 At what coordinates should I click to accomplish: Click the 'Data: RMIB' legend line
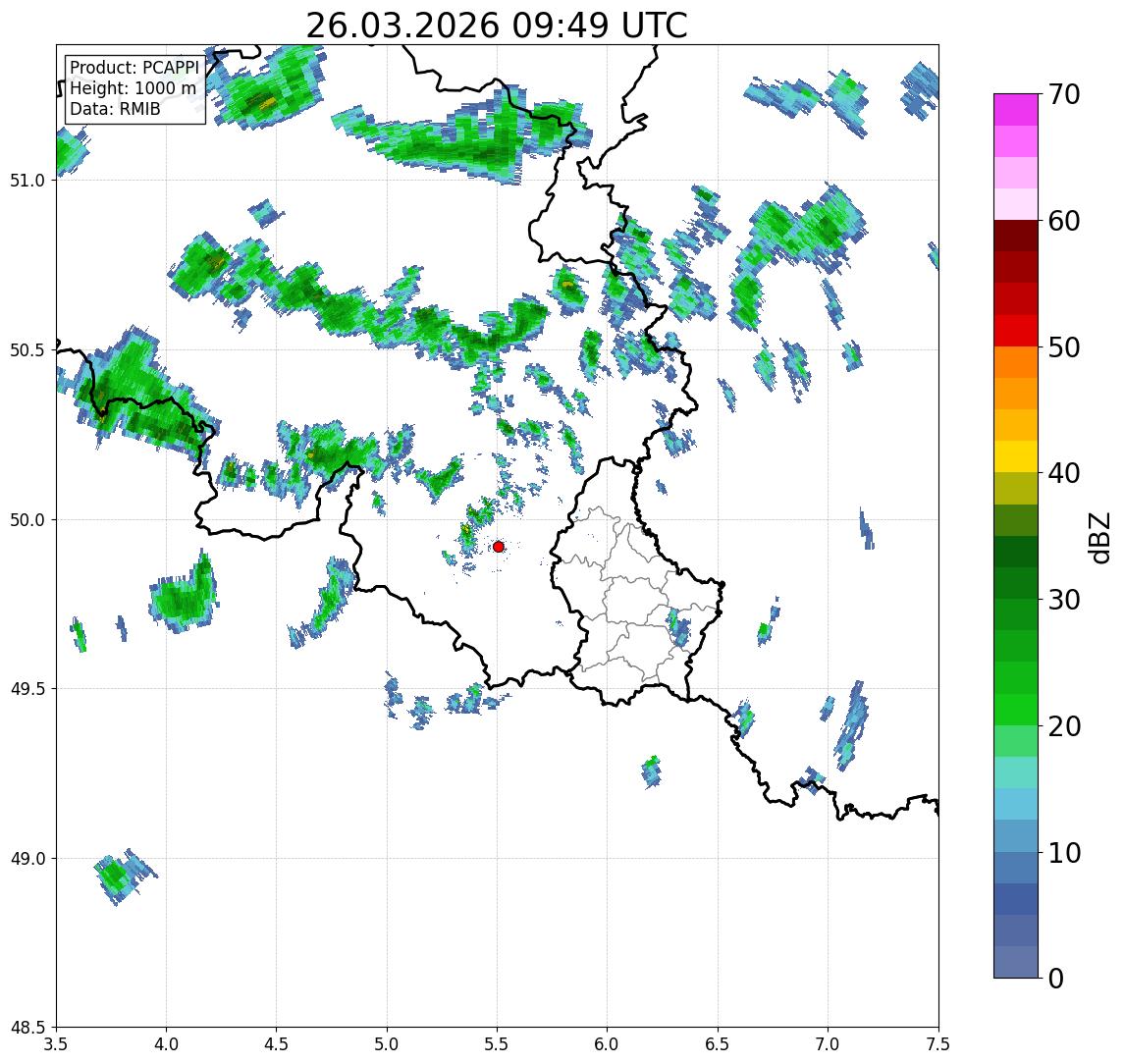(x=115, y=109)
